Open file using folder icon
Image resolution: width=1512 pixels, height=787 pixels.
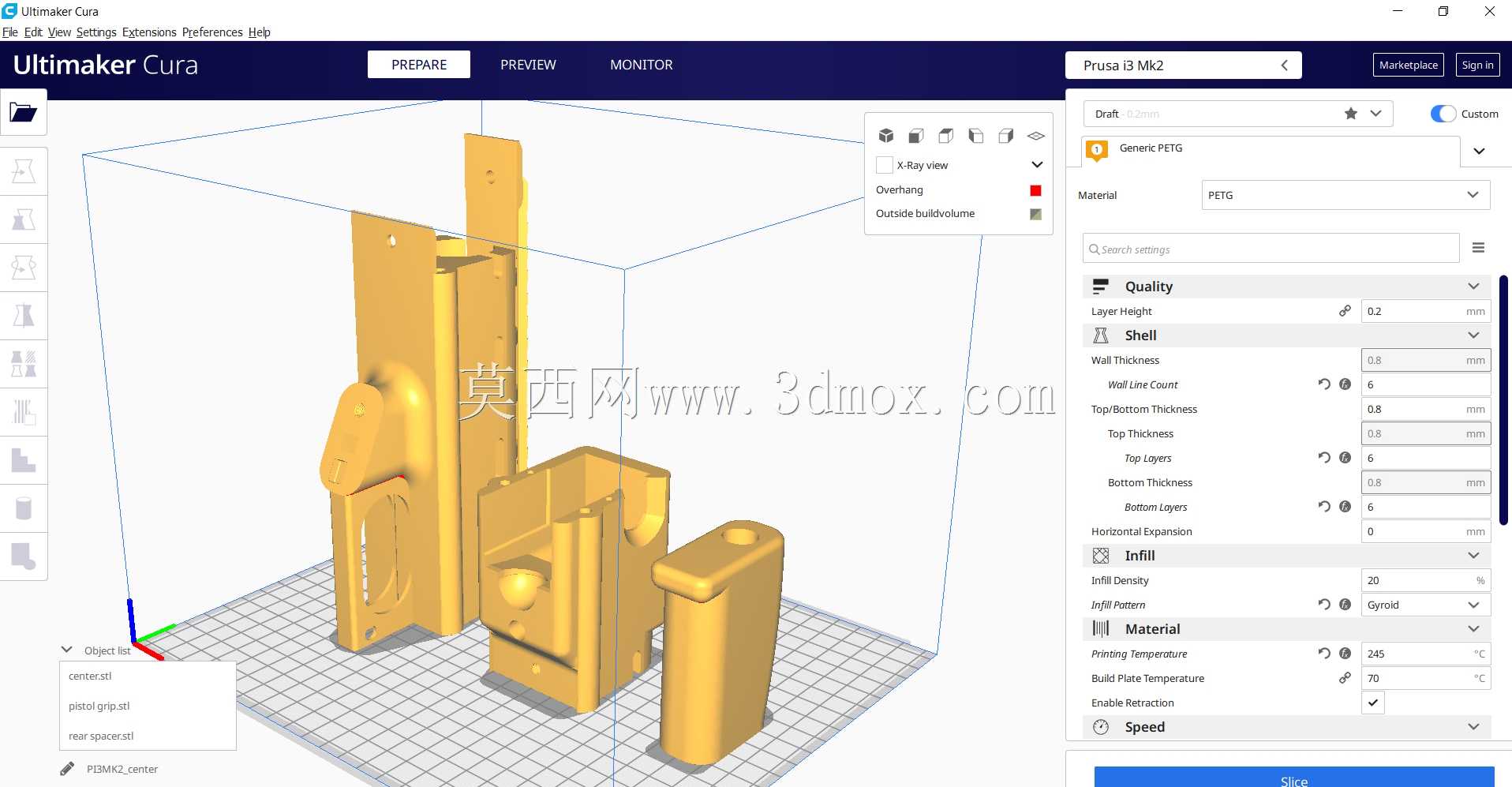pos(24,113)
